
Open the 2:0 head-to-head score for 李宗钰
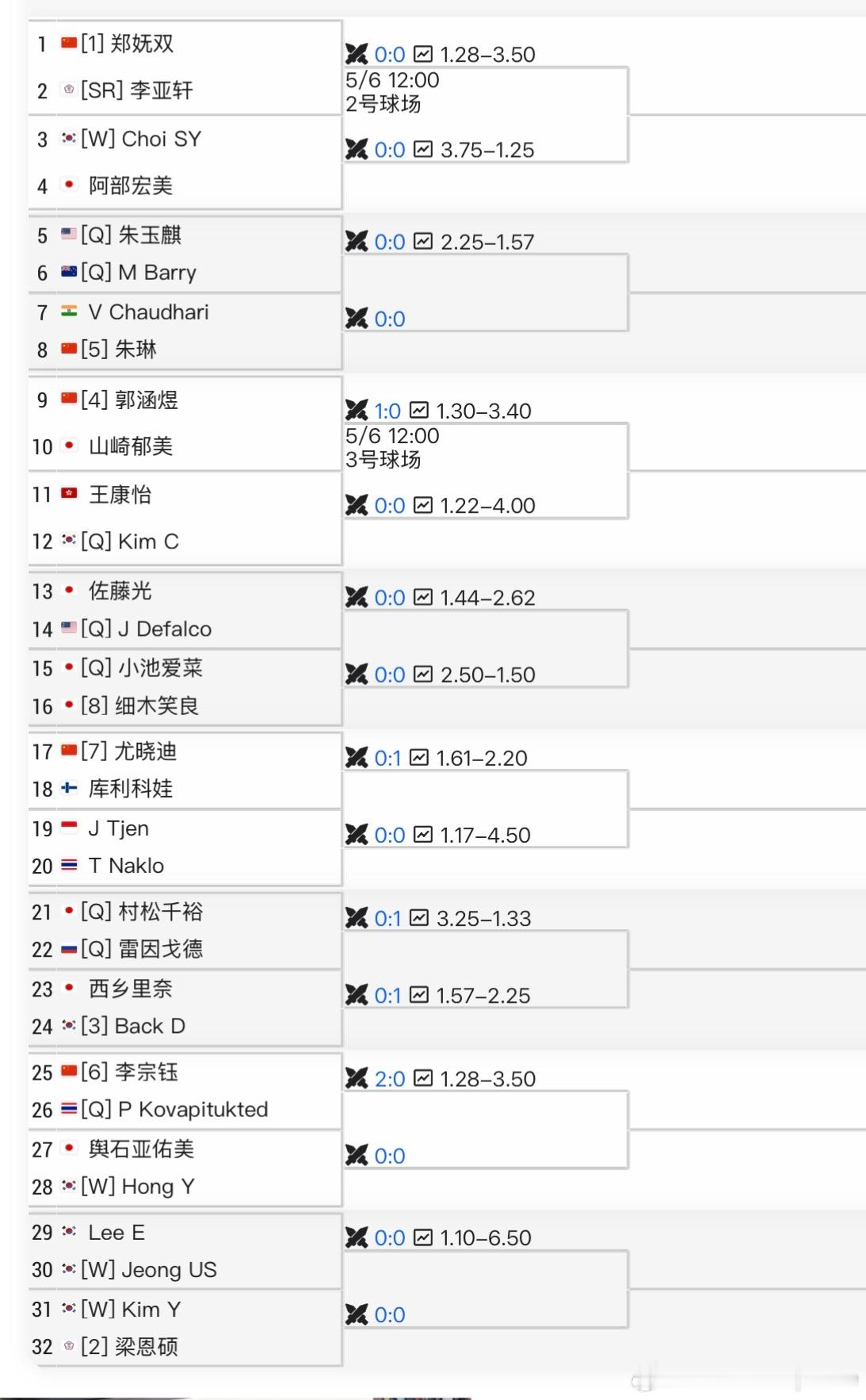coord(390,1079)
